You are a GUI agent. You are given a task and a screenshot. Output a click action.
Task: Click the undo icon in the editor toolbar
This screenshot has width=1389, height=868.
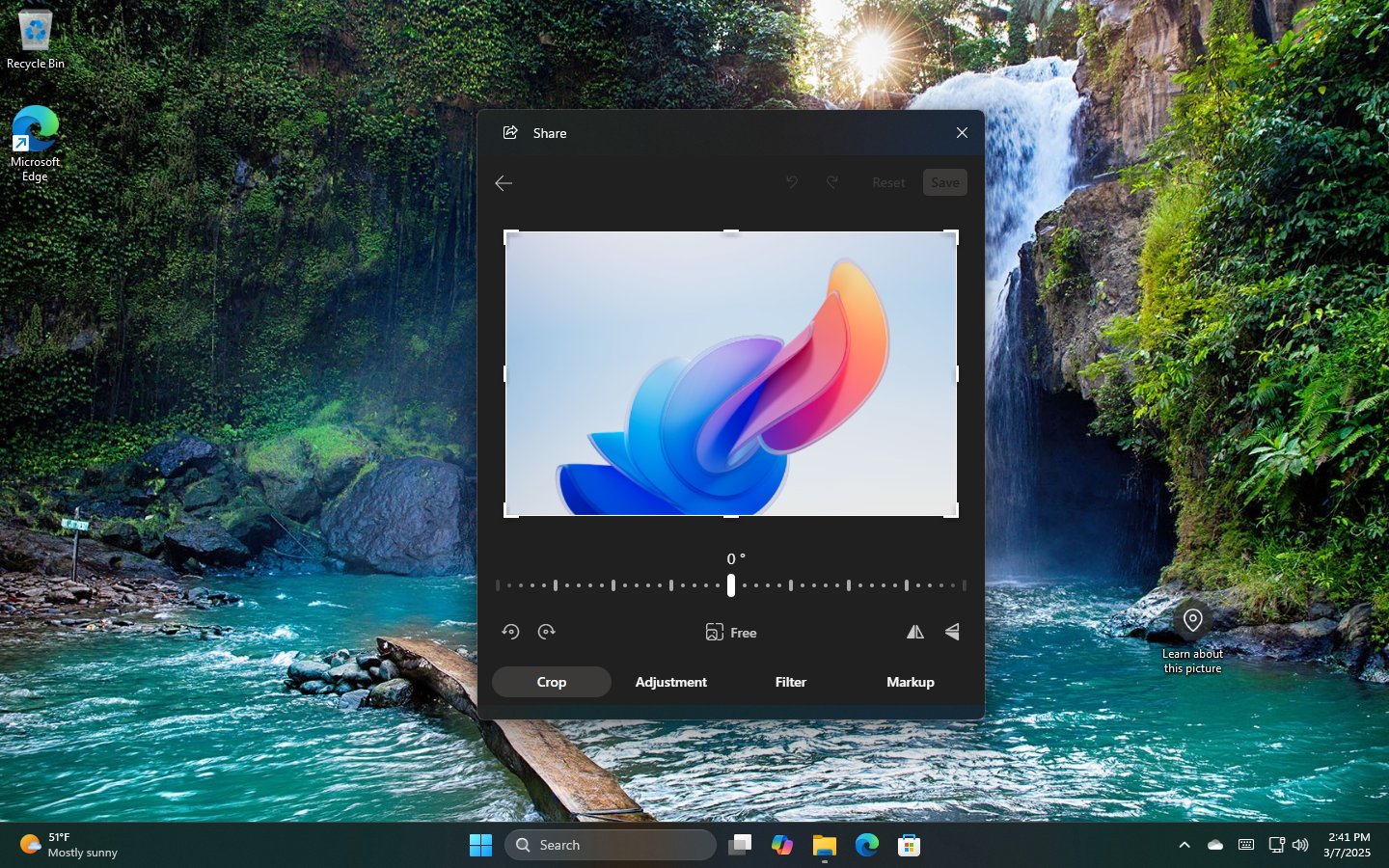coord(791,182)
